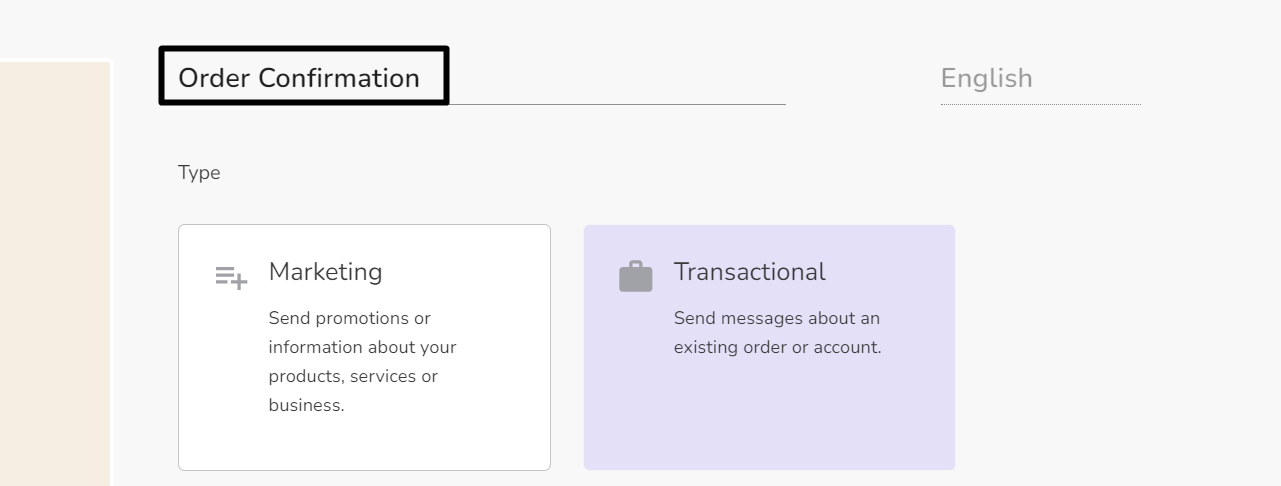Click the Transactional briefcase icon
The width and height of the screenshot is (1281, 486).
point(636,276)
